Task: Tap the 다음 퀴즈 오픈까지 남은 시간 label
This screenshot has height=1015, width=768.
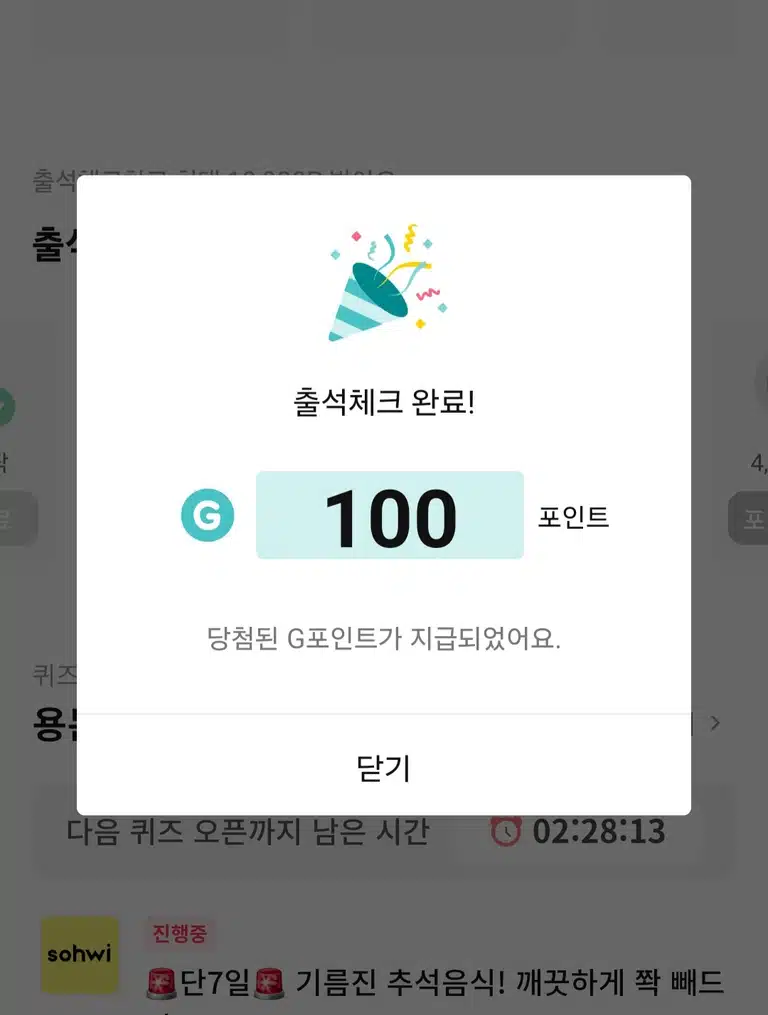Action: pos(248,832)
